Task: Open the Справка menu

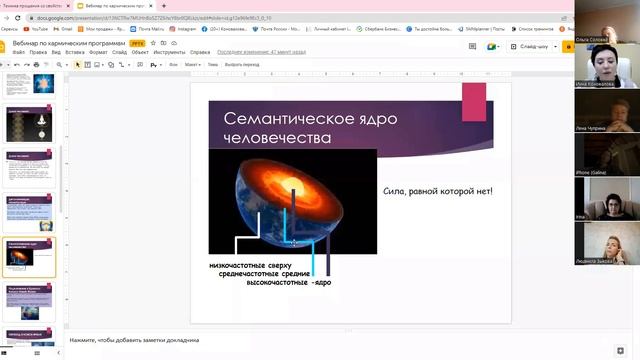Action: tap(200, 52)
